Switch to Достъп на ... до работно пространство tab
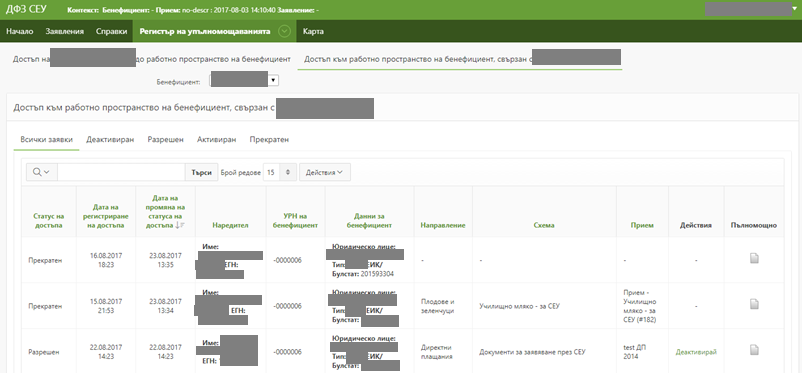The height and width of the screenshot is (373, 802). 152,59
